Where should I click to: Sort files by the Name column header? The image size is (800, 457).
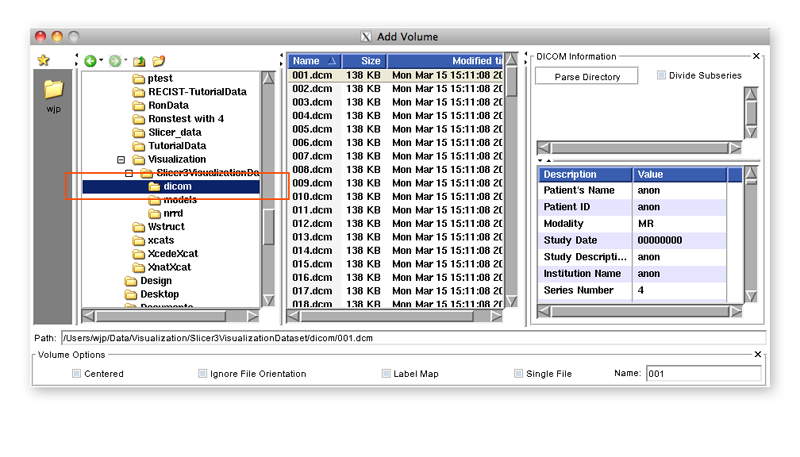pyautogui.click(x=314, y=61)
